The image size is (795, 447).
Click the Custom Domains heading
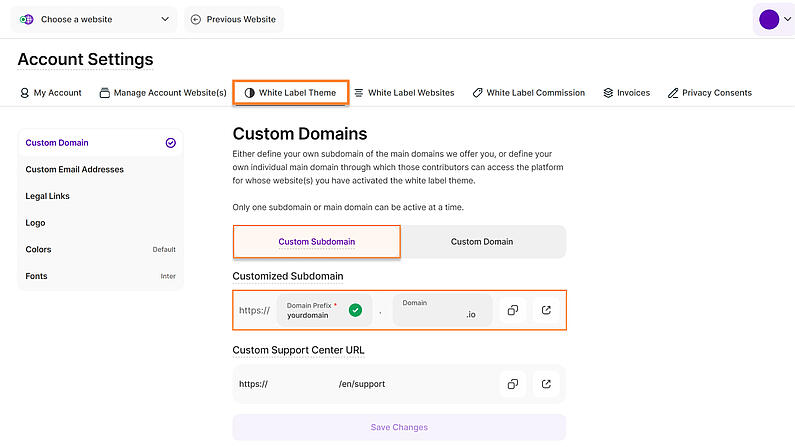[300, 134]
